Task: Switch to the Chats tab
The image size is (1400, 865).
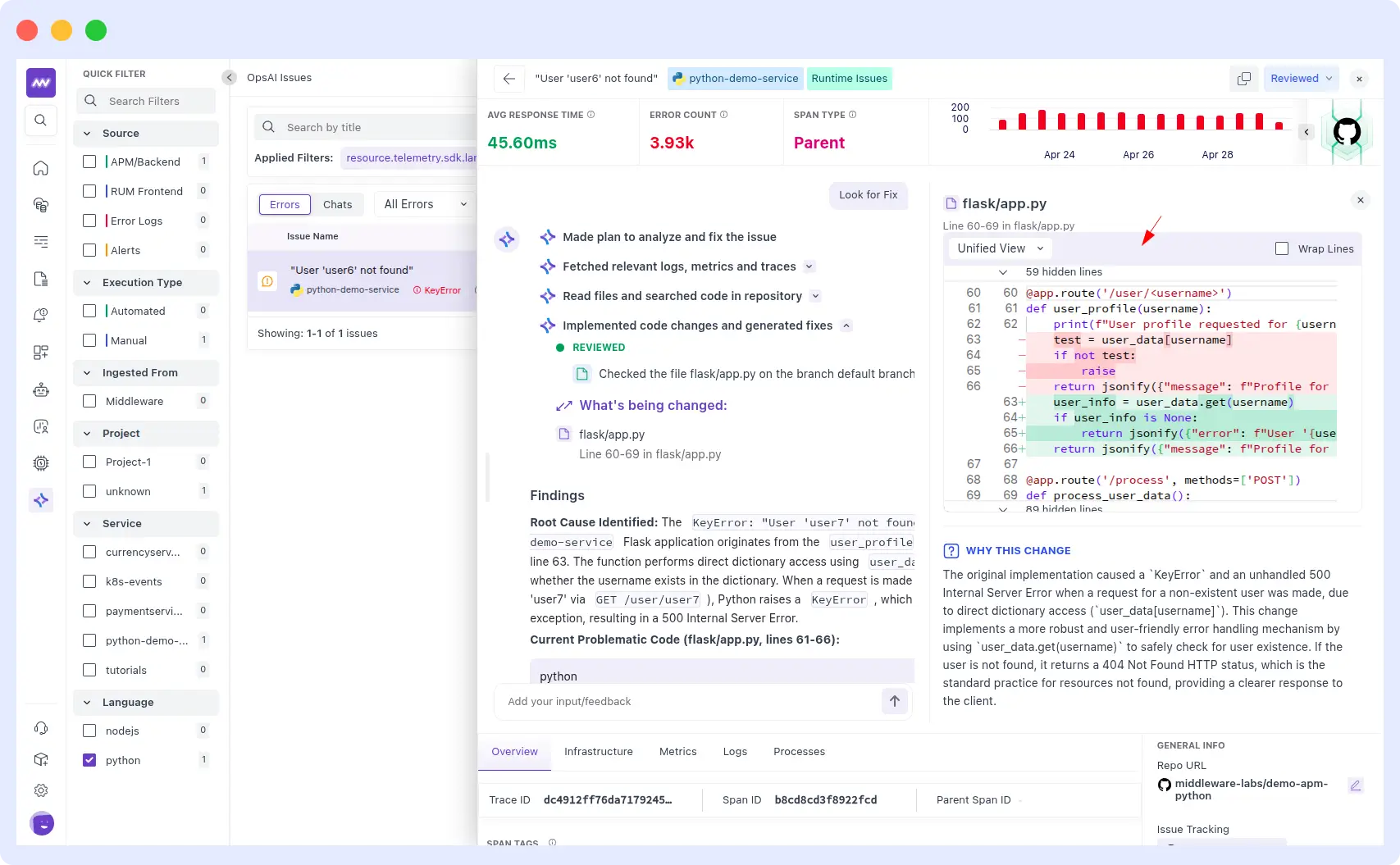Action: [x=337, y=204]
